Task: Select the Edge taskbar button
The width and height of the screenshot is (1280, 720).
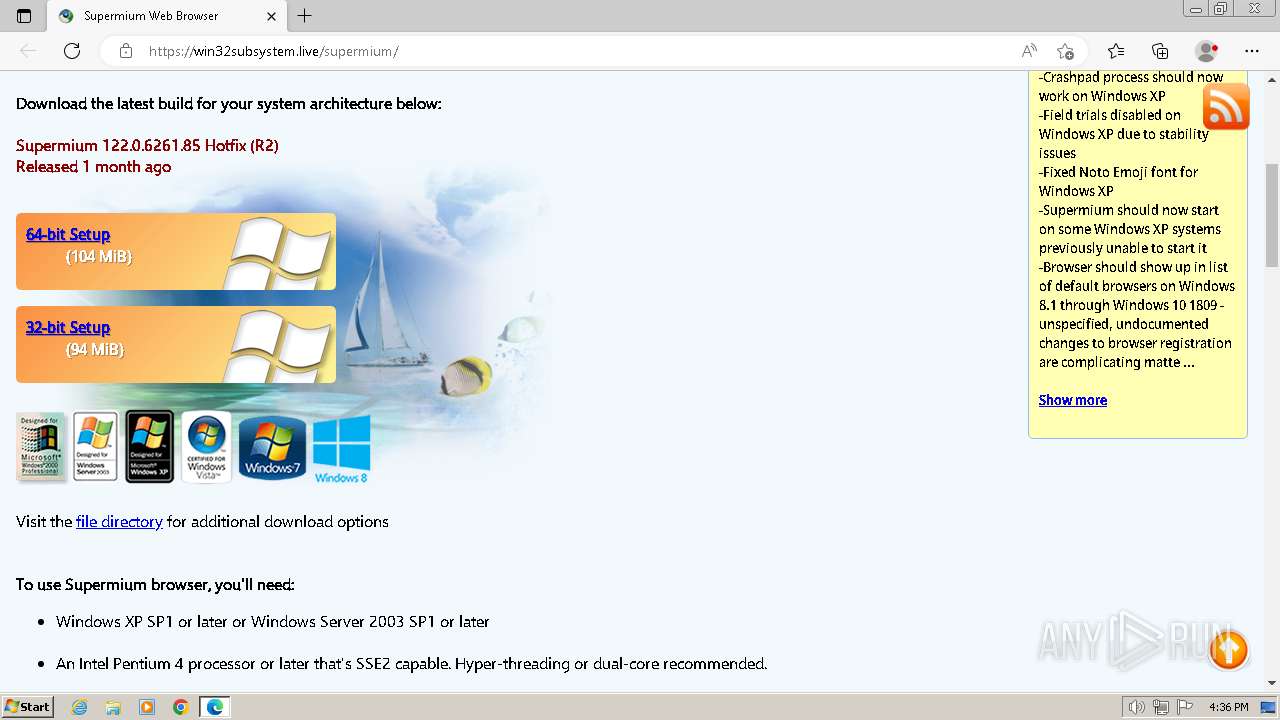Action: 215,707
